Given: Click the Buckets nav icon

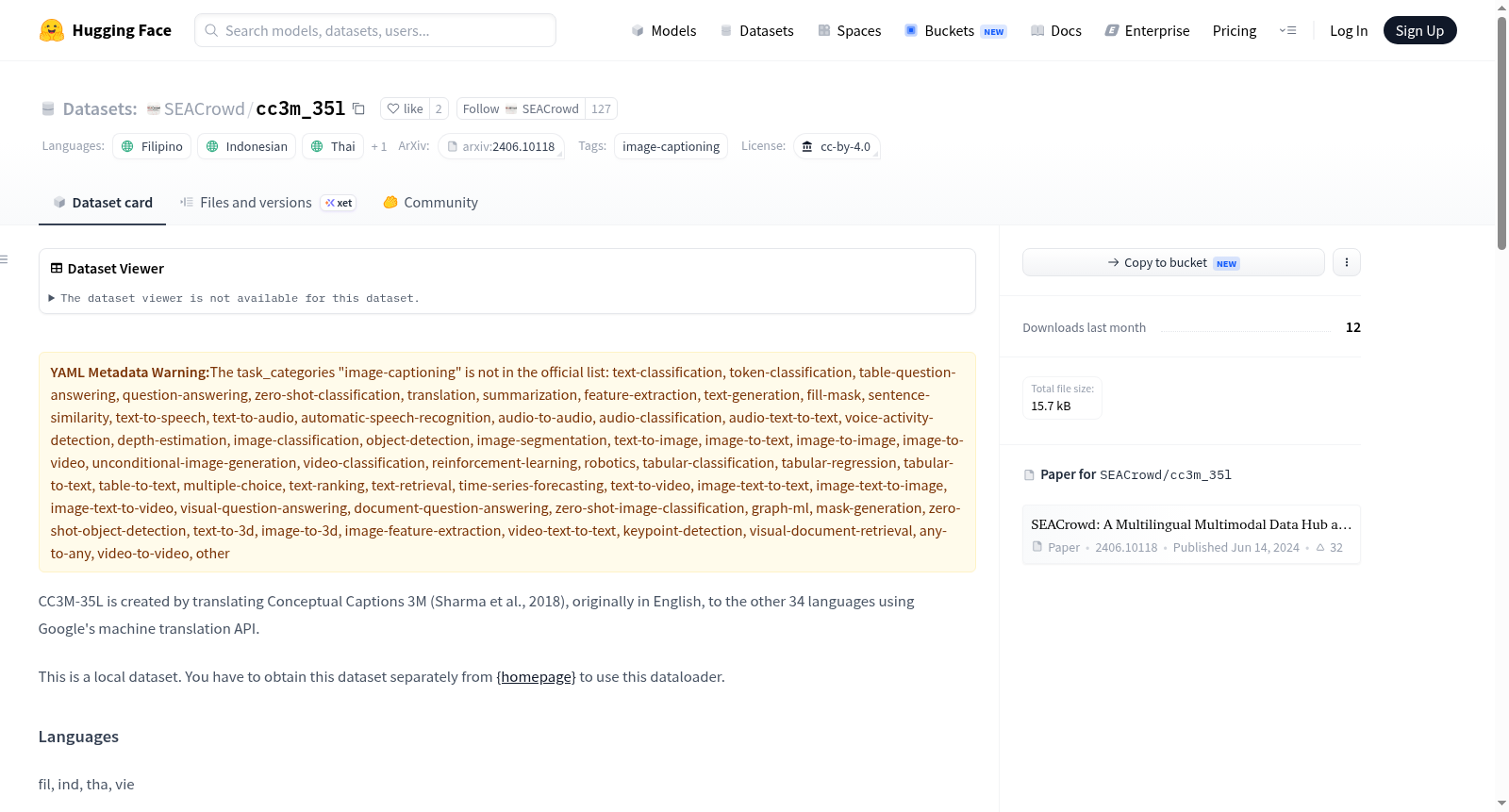Looking at the screenshot, I should 911,30.
